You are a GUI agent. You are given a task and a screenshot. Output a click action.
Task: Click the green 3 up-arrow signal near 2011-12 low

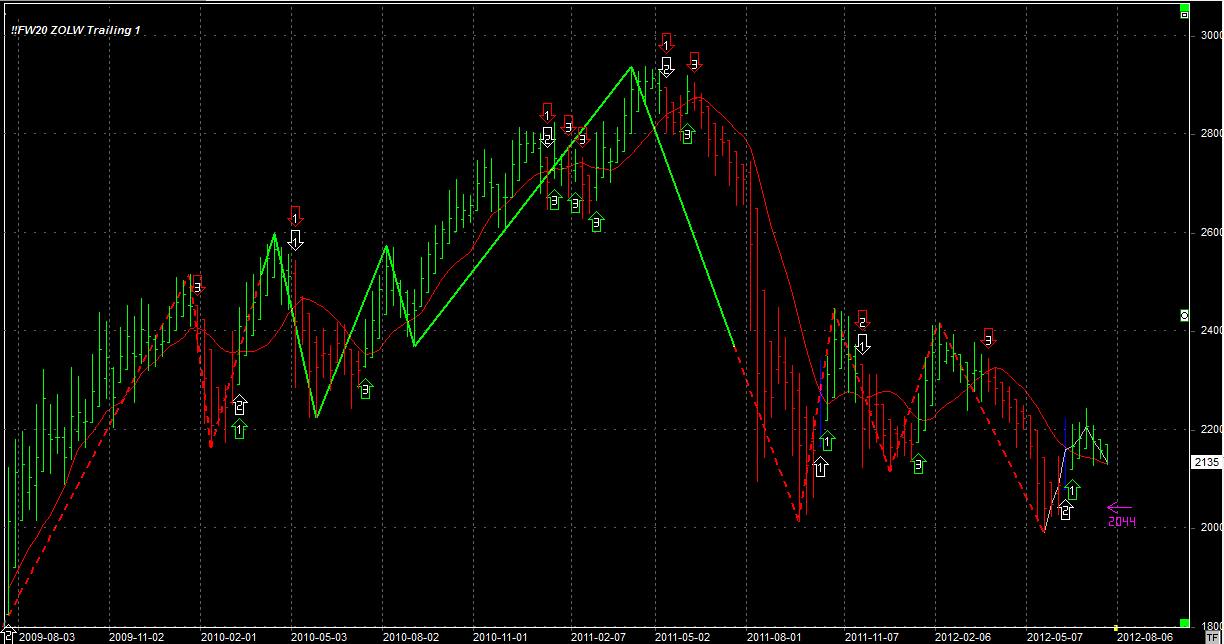[x=918, y=464]
